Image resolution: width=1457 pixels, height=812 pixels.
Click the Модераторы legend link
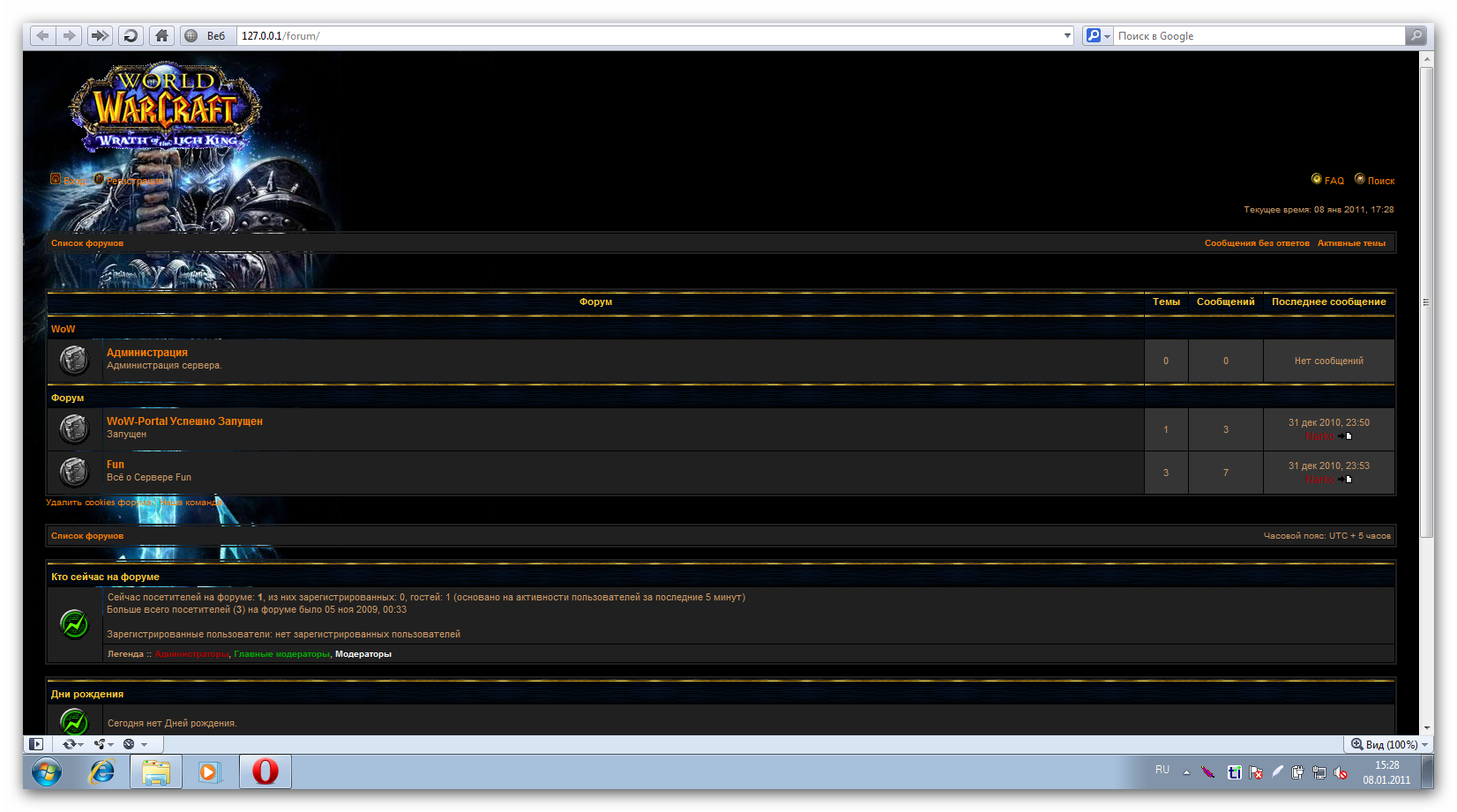363,654
